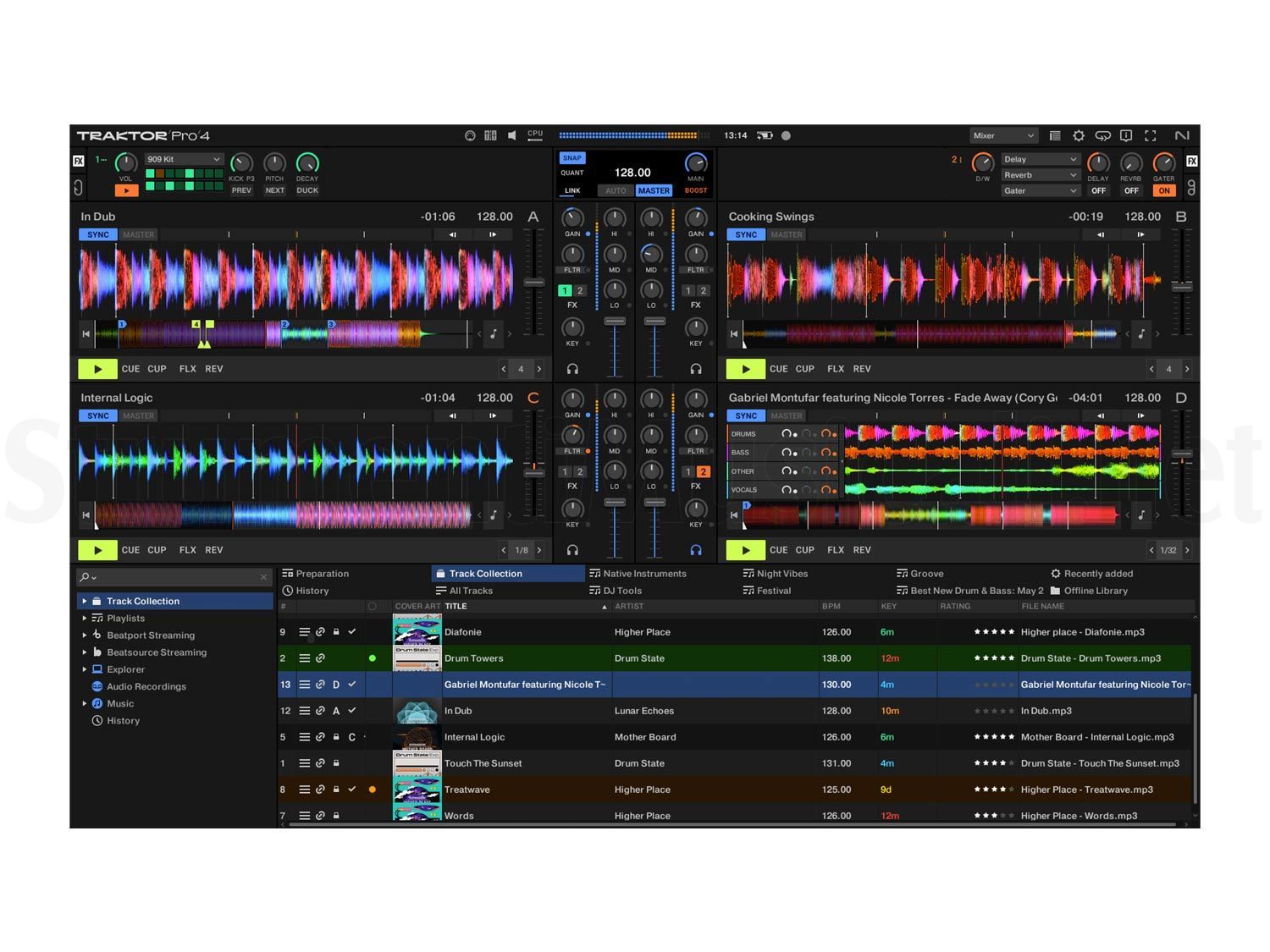
Task: Enable SYNC on deck B
Action: pyautogui.click(x=746, y=234)
